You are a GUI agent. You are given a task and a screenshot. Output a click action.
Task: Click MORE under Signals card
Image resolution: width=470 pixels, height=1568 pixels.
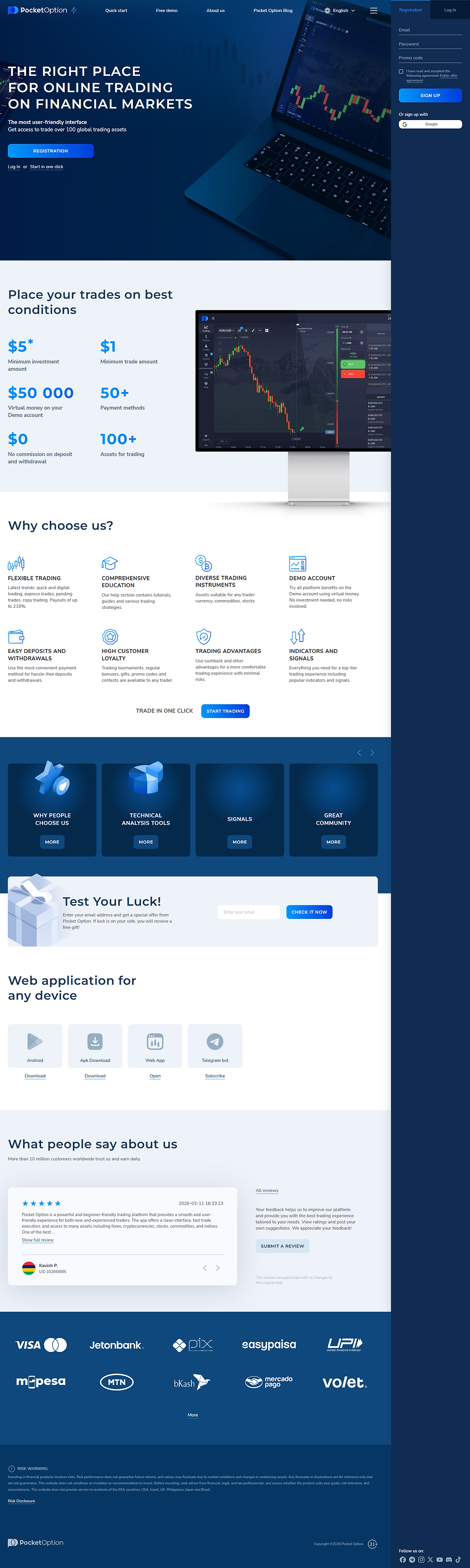click(x=240, y=842)
